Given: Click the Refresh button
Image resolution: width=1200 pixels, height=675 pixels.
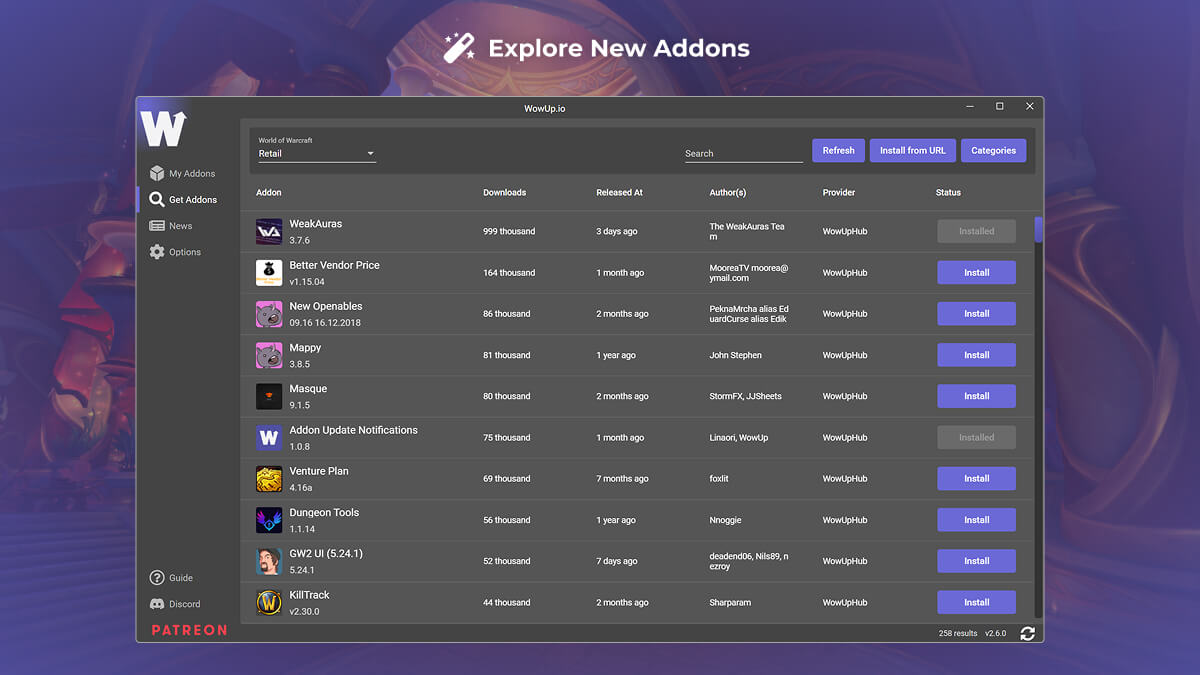Looking at the screenshot, I should click(x=838, y=151).
